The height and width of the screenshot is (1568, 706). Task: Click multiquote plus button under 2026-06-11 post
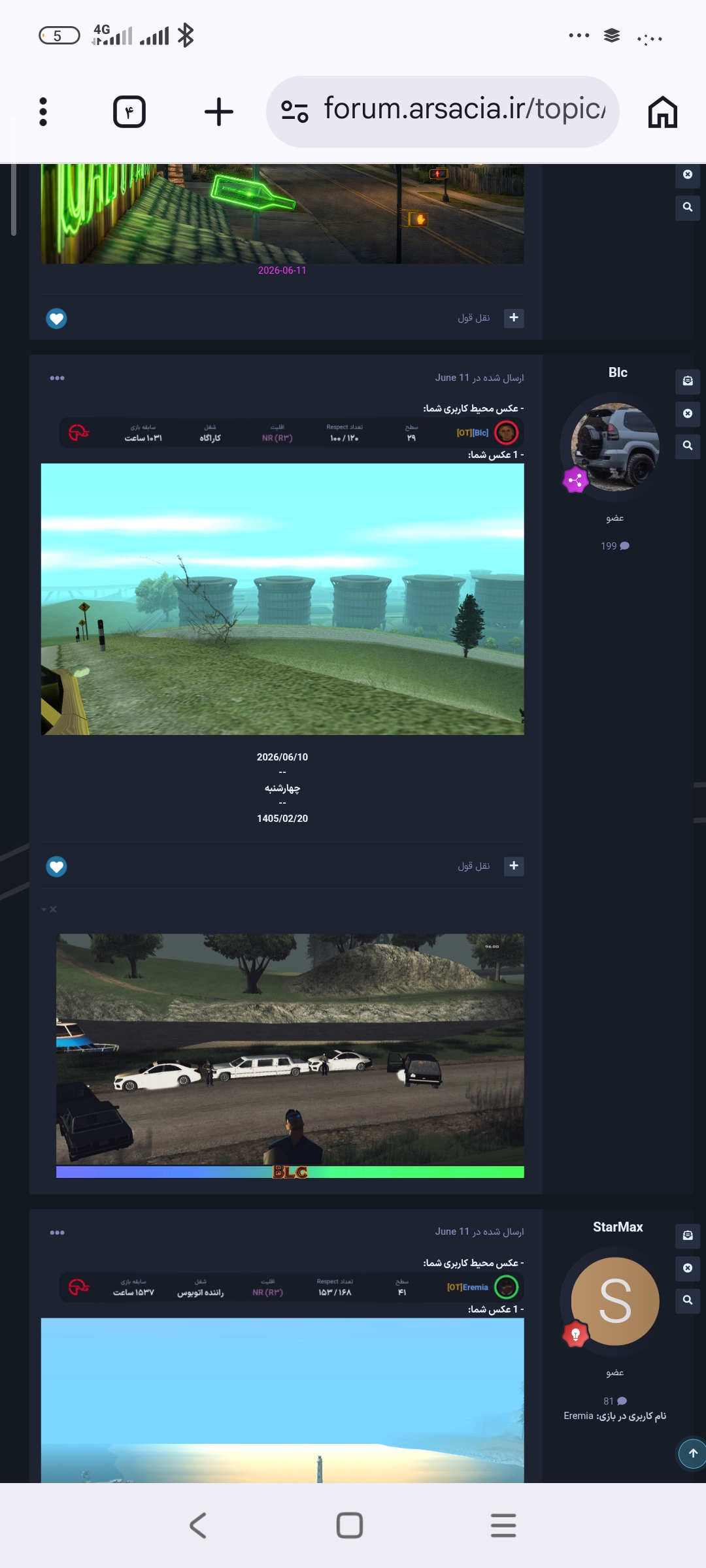coord(514,318)
